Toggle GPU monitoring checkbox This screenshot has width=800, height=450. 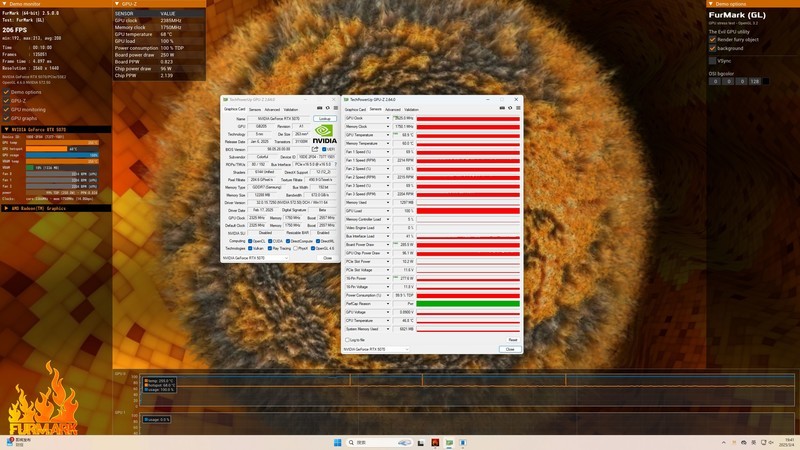6,109
